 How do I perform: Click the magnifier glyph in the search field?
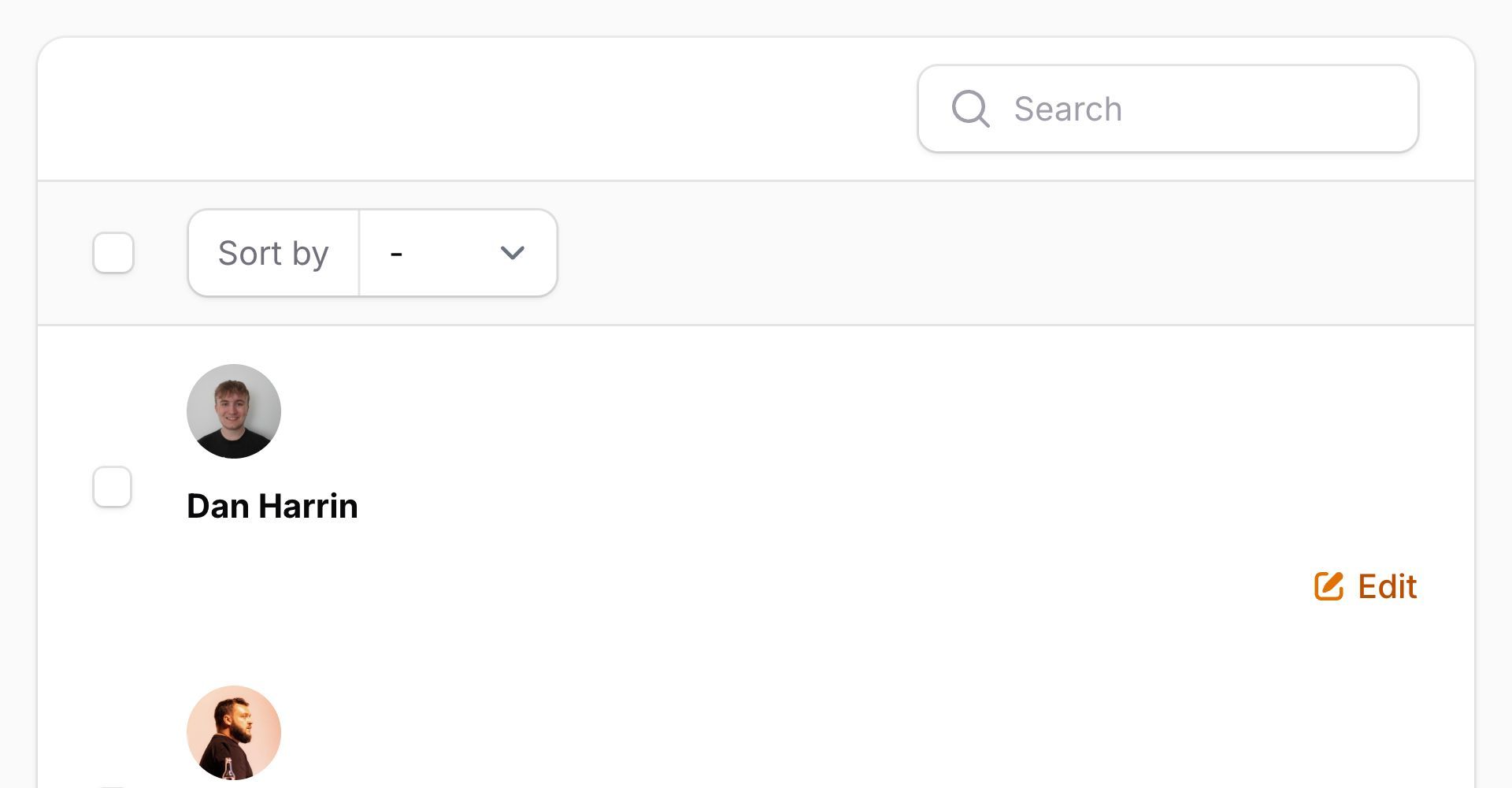pyautogui.click(x=971, y=109)
